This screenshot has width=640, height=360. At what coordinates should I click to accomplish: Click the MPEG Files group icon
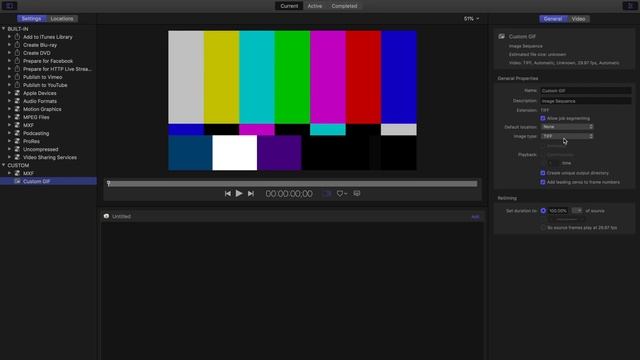(x=17, y=117)
